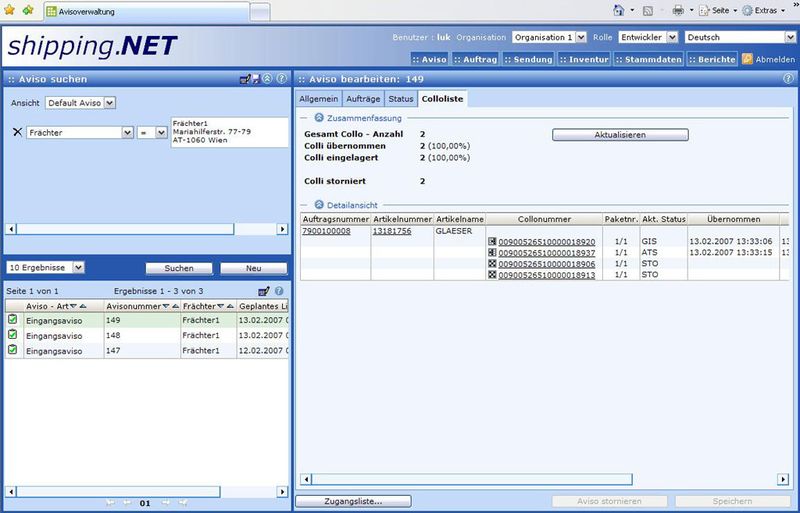Click the browser print icon
Screen dimensions: 800x513
pos(677,10)
